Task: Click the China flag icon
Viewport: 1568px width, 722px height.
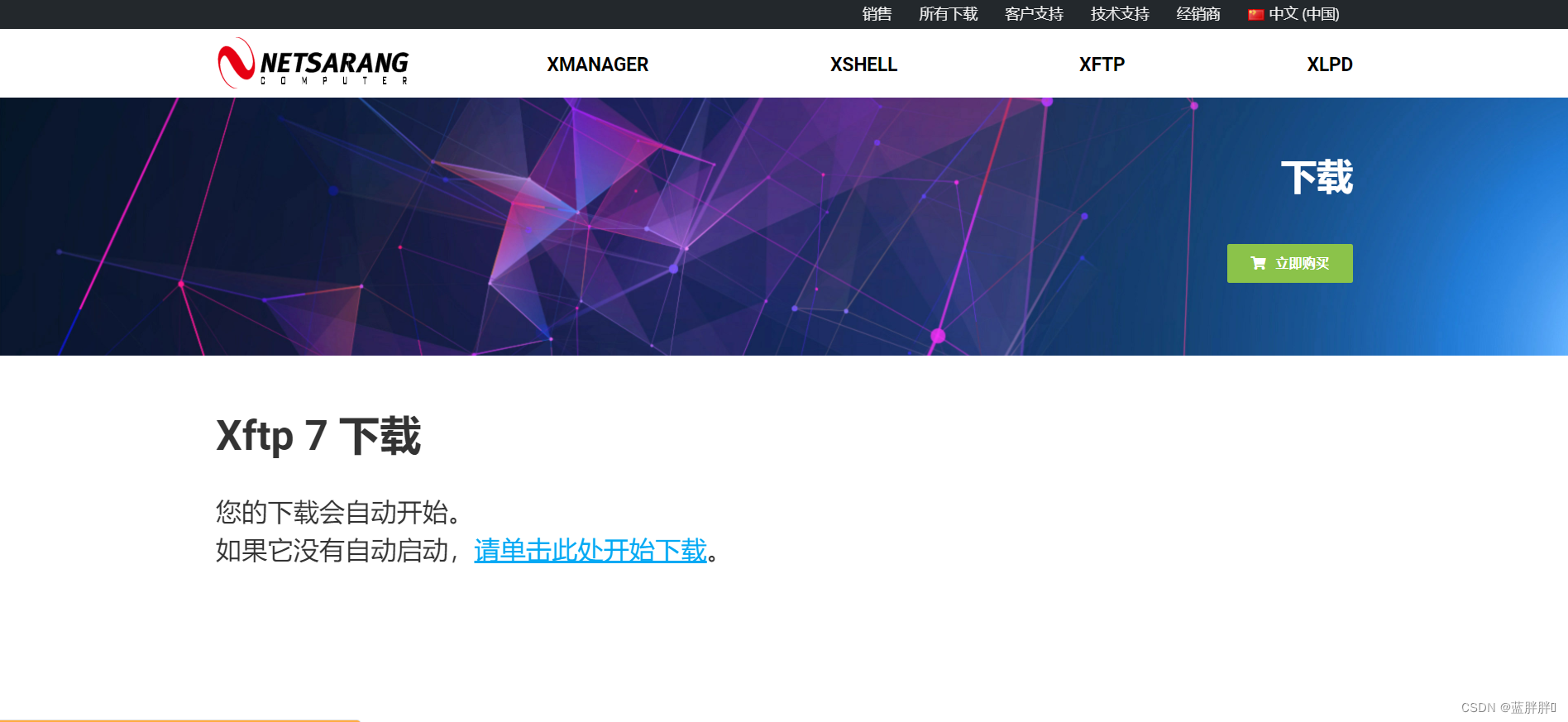Action: [1255, 14]
